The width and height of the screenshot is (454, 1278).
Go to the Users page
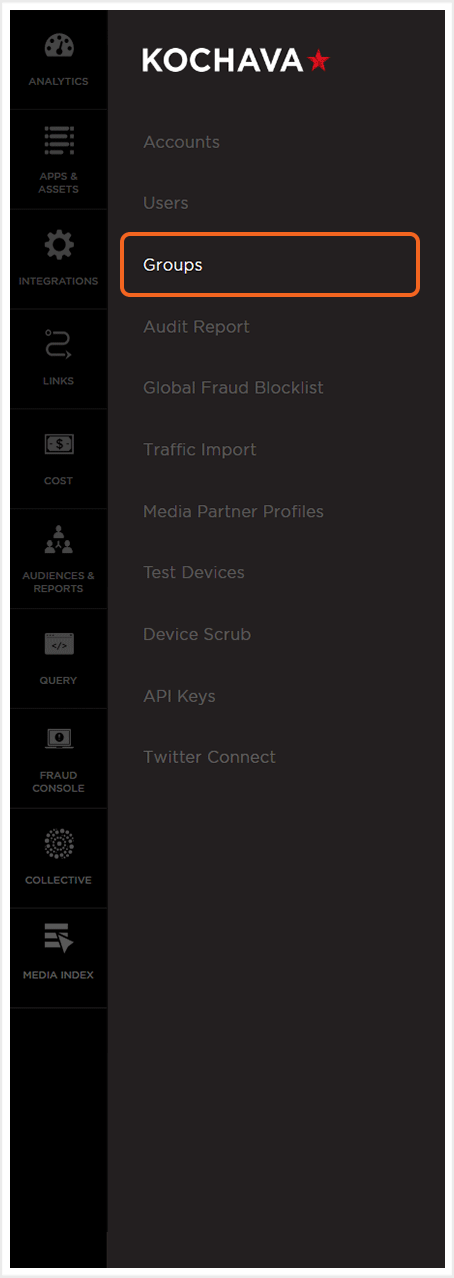165,203
